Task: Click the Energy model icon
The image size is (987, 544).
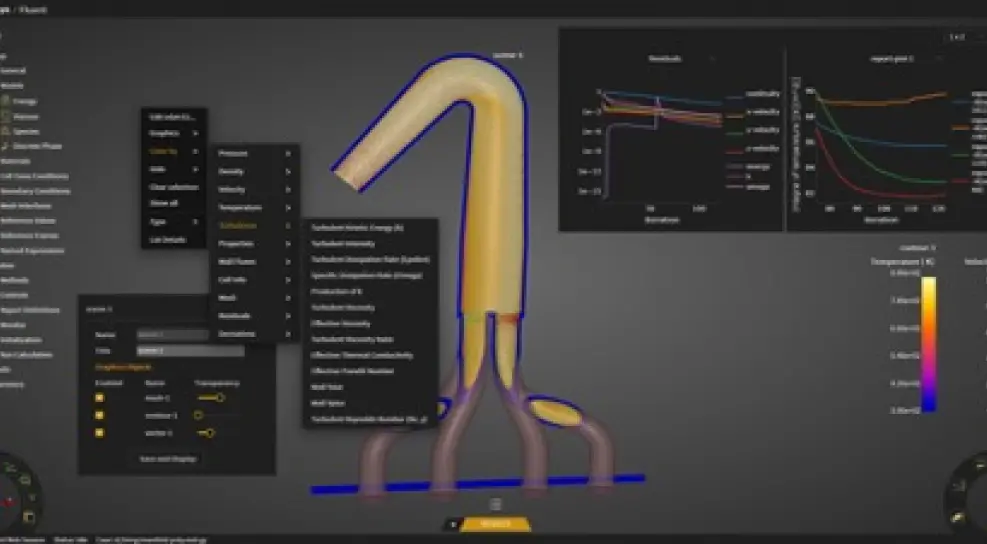Action: click(x=7, y=101)
